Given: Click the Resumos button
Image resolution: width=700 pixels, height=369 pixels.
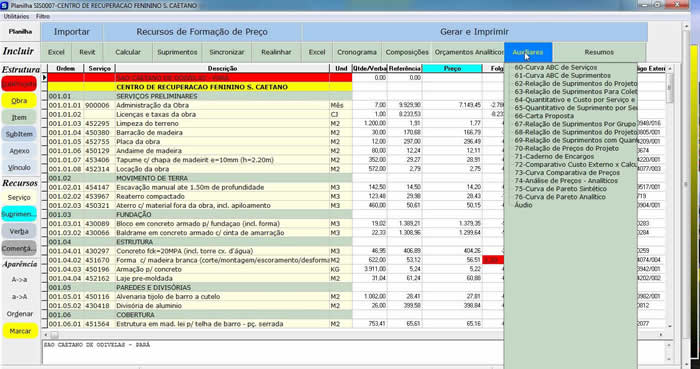Looking at the screenshot, I should point(599,52).
